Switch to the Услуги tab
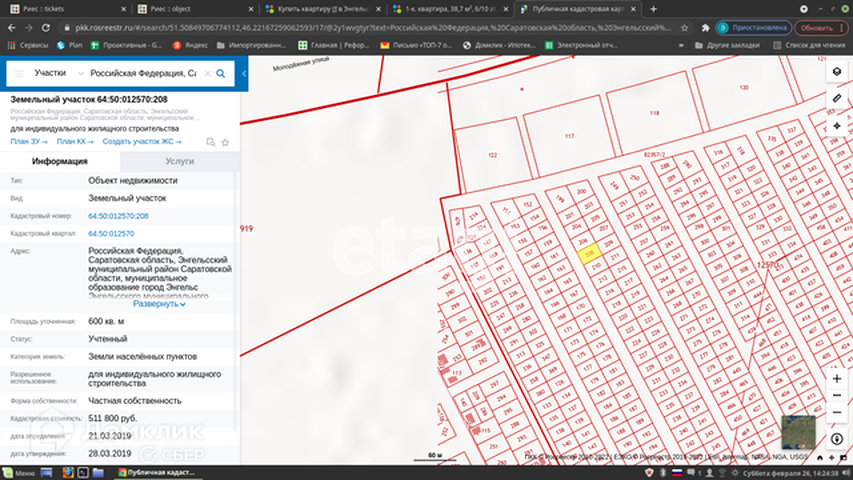The height and width of the screenshot is (480, 853). coord(180,161)
